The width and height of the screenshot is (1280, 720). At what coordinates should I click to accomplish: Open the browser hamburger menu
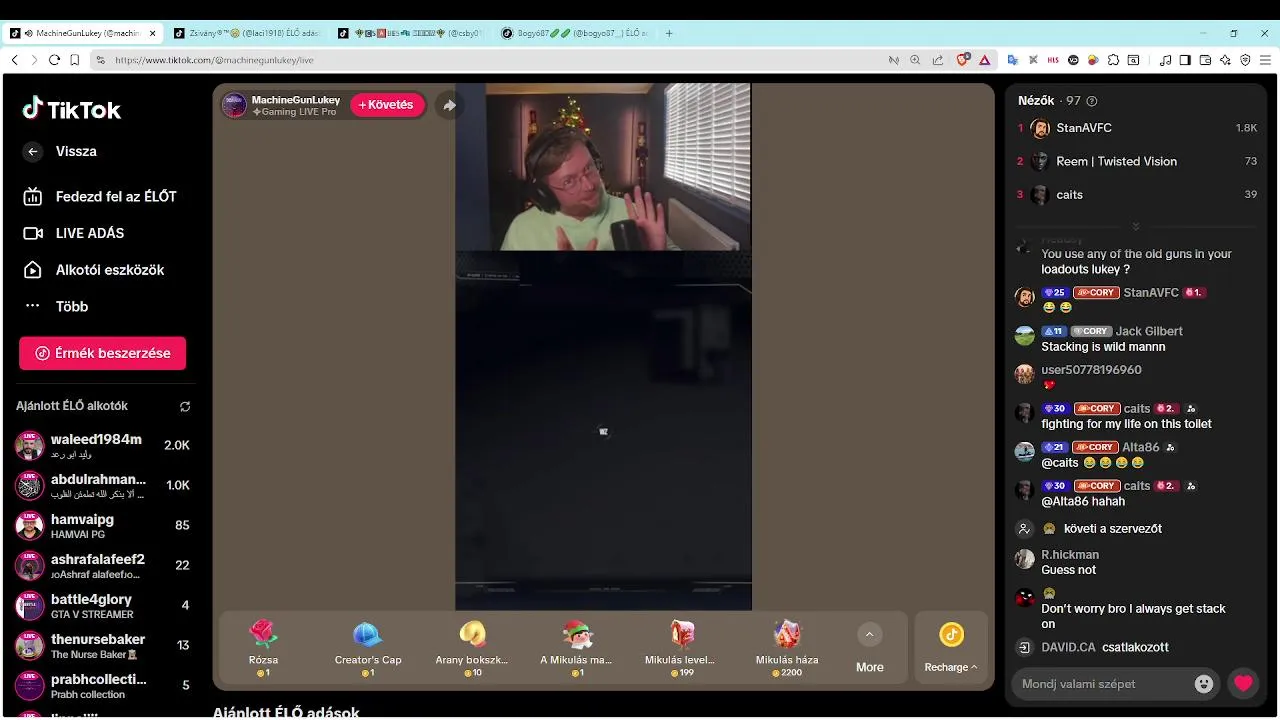click(x=1265, y=60)
